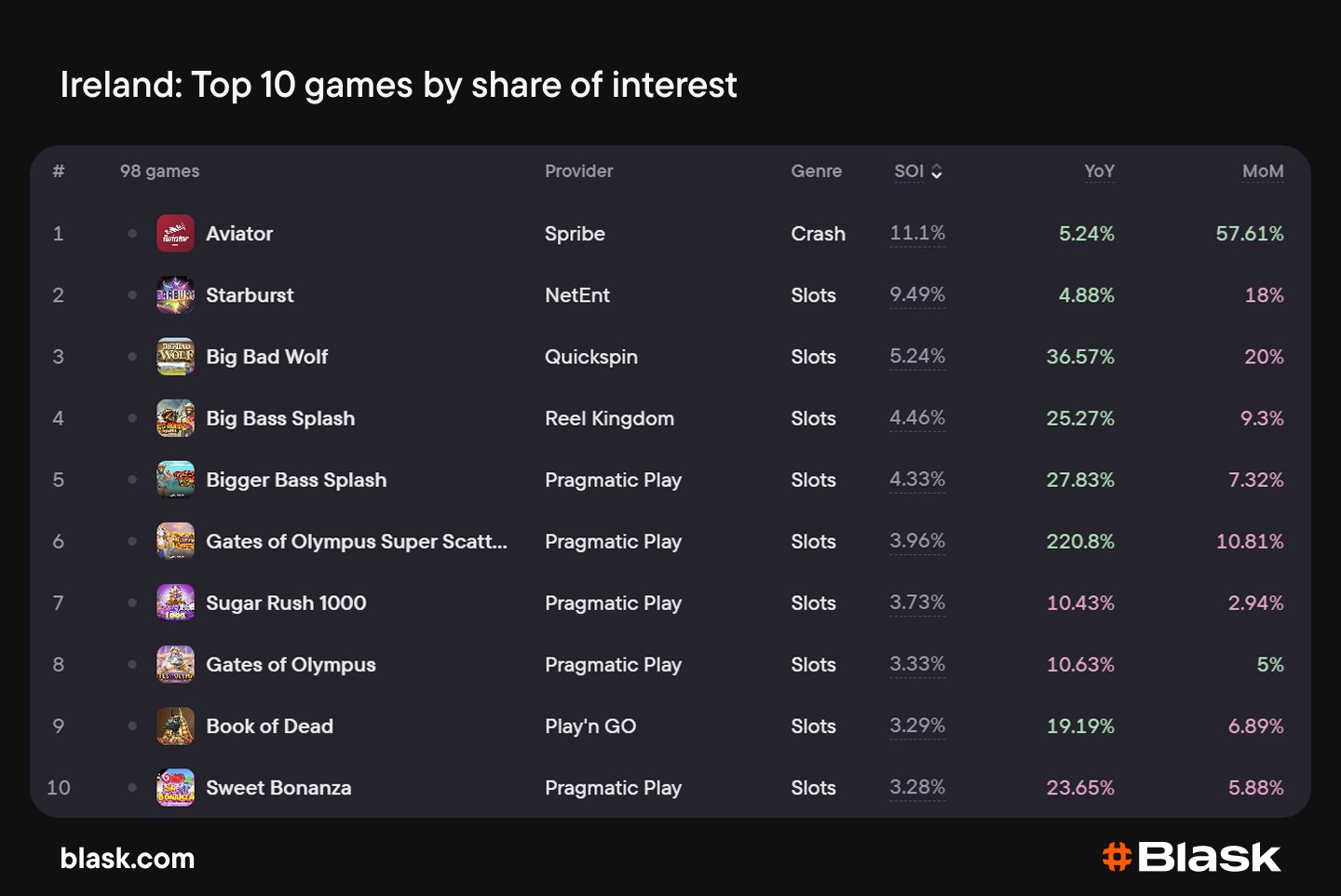Click the Crash genre label
The image size is (1341, 896).
[x=819, y=234]
